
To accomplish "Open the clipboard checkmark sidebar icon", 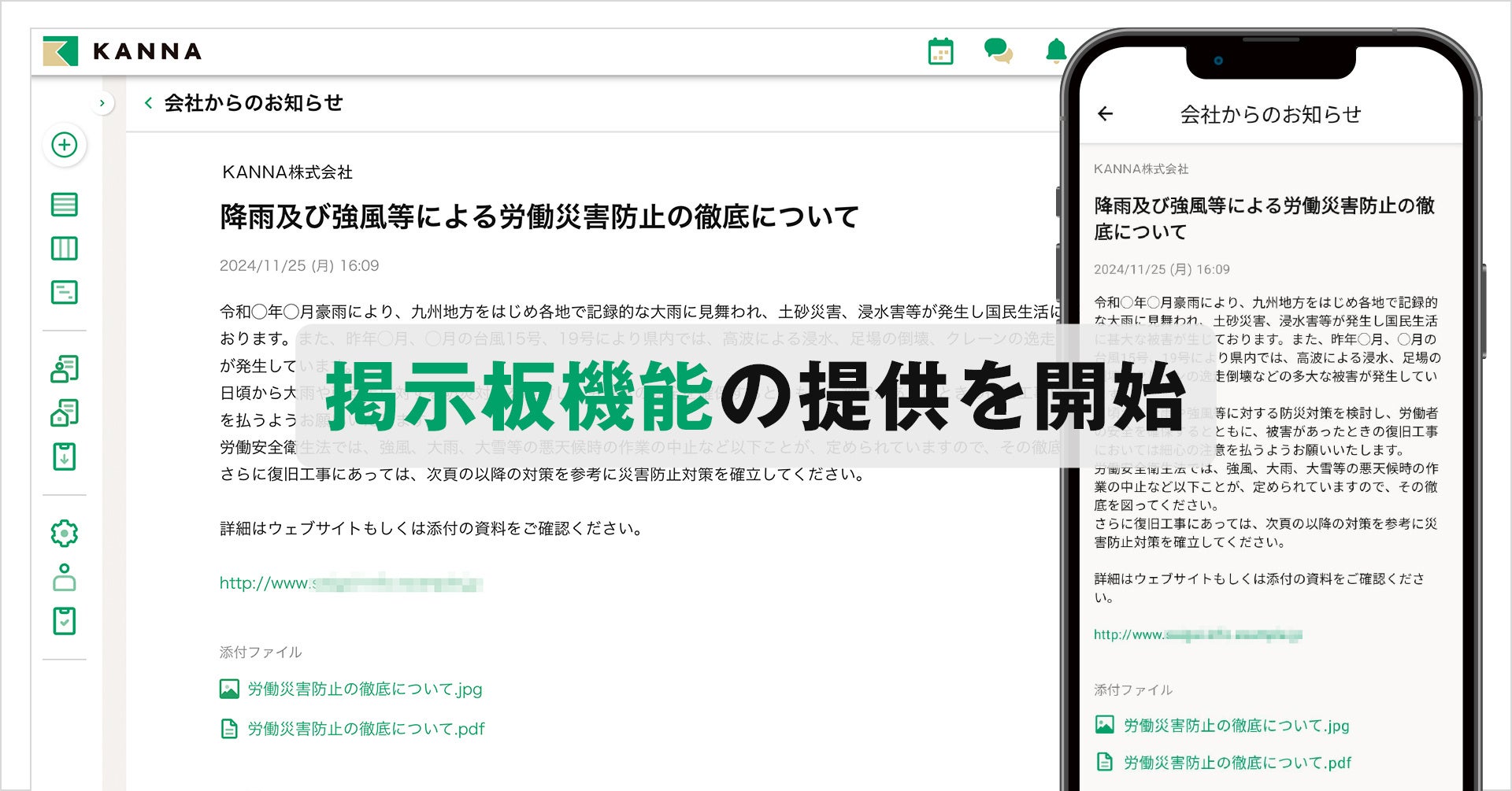I will [65, 621].
